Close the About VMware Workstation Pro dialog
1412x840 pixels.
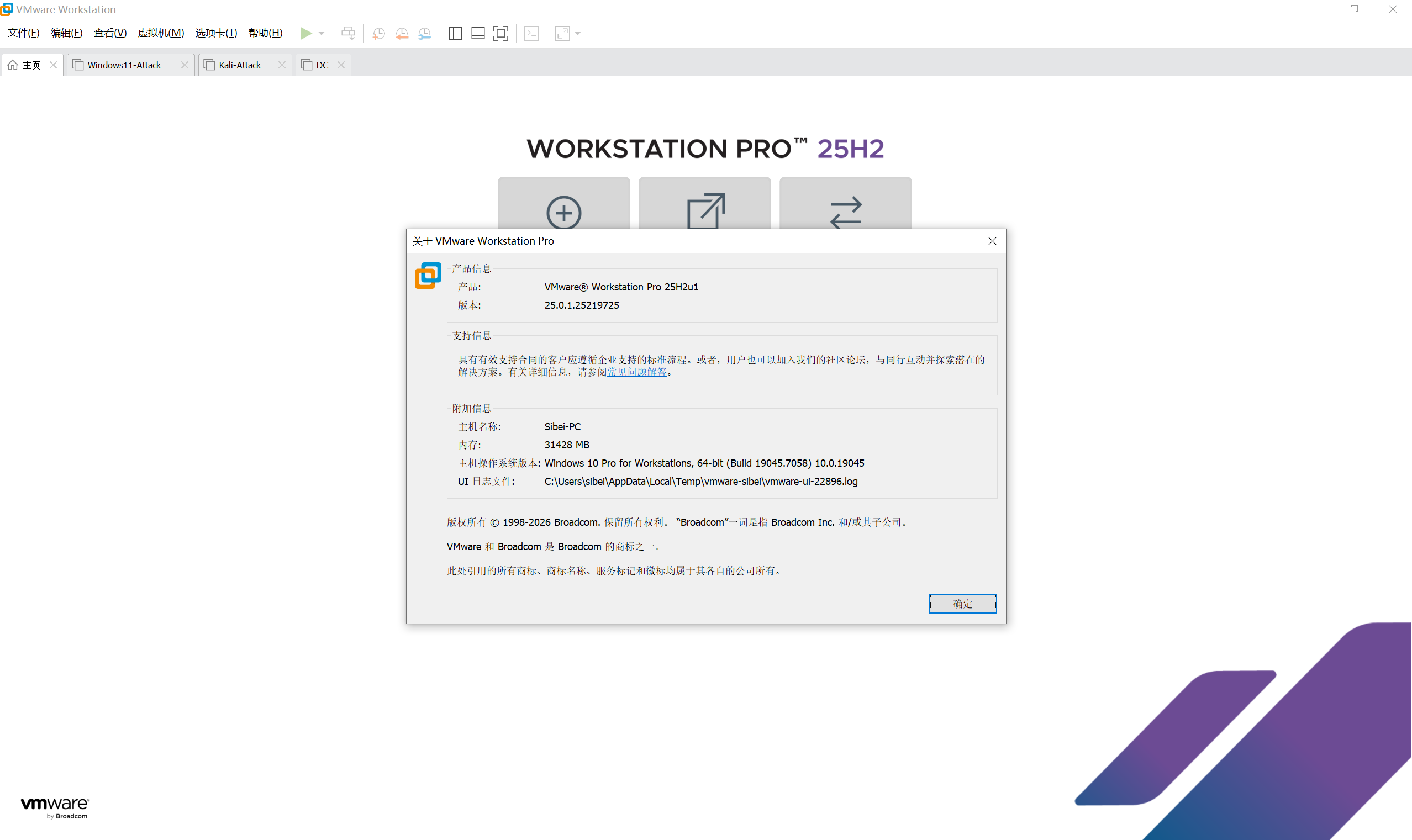(992, 241)
